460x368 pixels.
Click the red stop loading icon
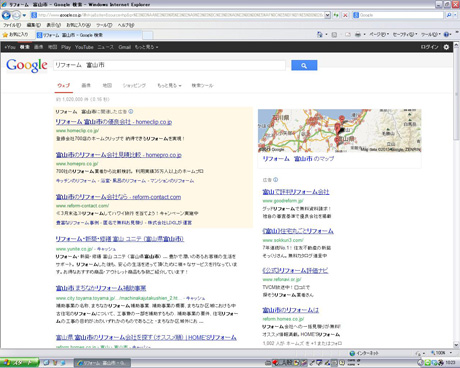[x=345, y=15]
